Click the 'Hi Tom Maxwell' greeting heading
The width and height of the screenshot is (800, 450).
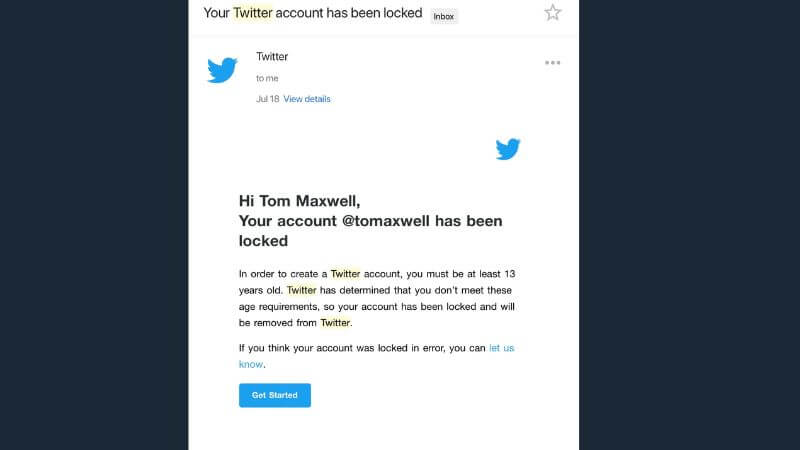tap(292, 200)
